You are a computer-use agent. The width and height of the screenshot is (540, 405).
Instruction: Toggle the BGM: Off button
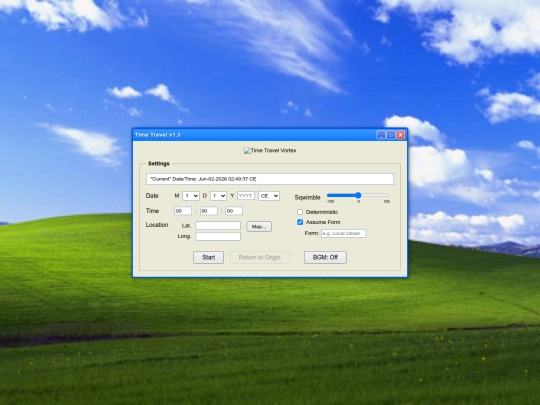click(x=325, y=257)
